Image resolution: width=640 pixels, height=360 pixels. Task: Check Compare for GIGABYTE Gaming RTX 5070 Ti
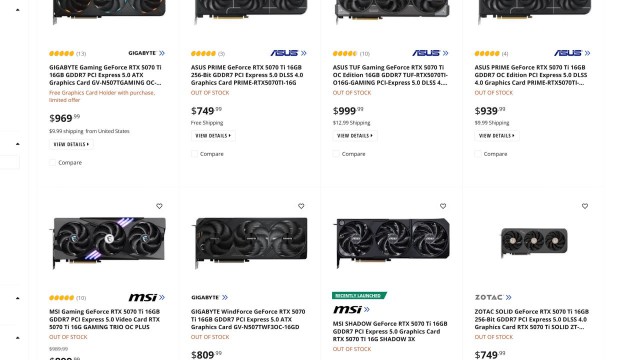(52, 162)
